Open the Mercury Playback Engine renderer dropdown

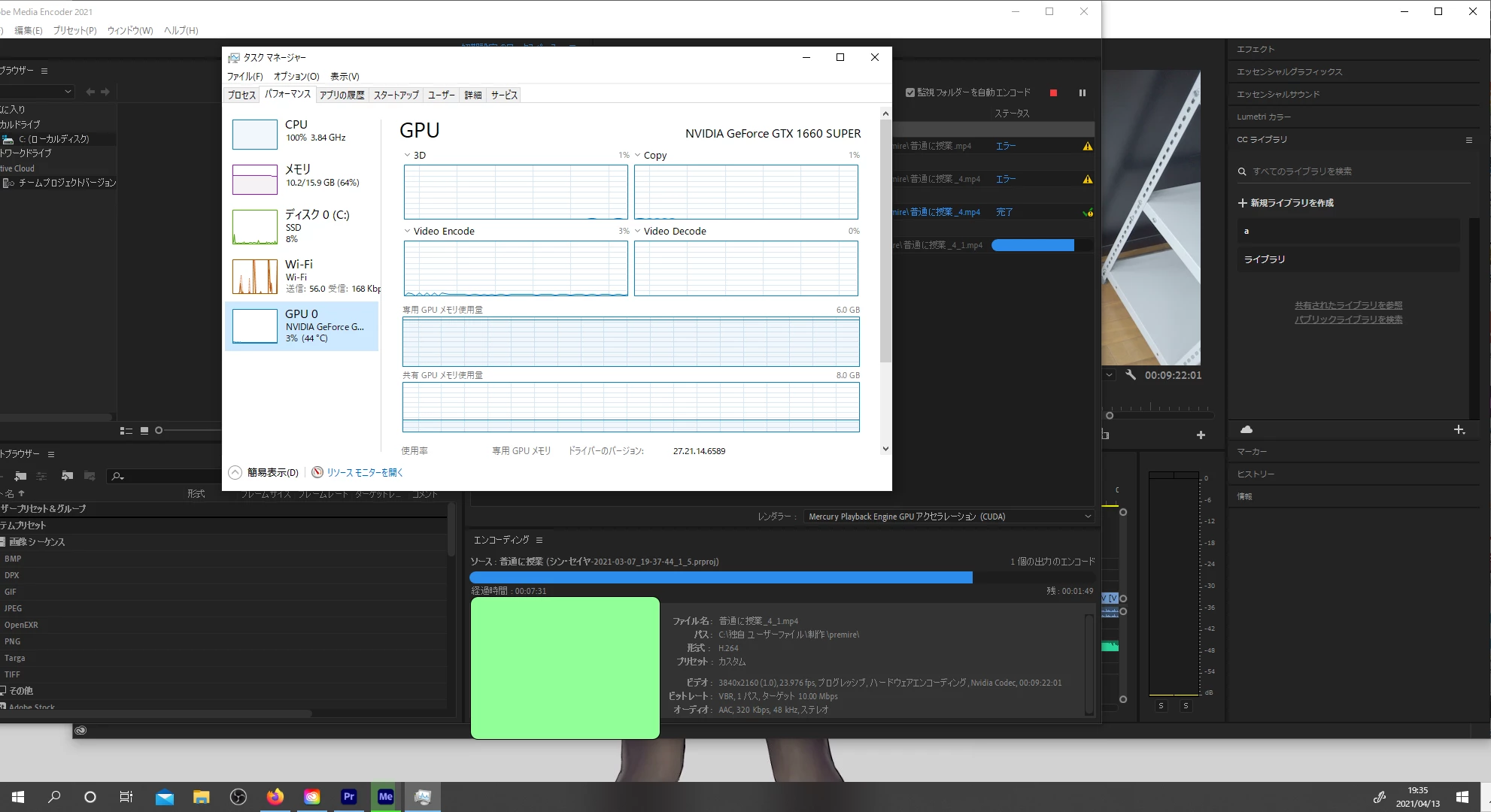click(x=949, y=517)
